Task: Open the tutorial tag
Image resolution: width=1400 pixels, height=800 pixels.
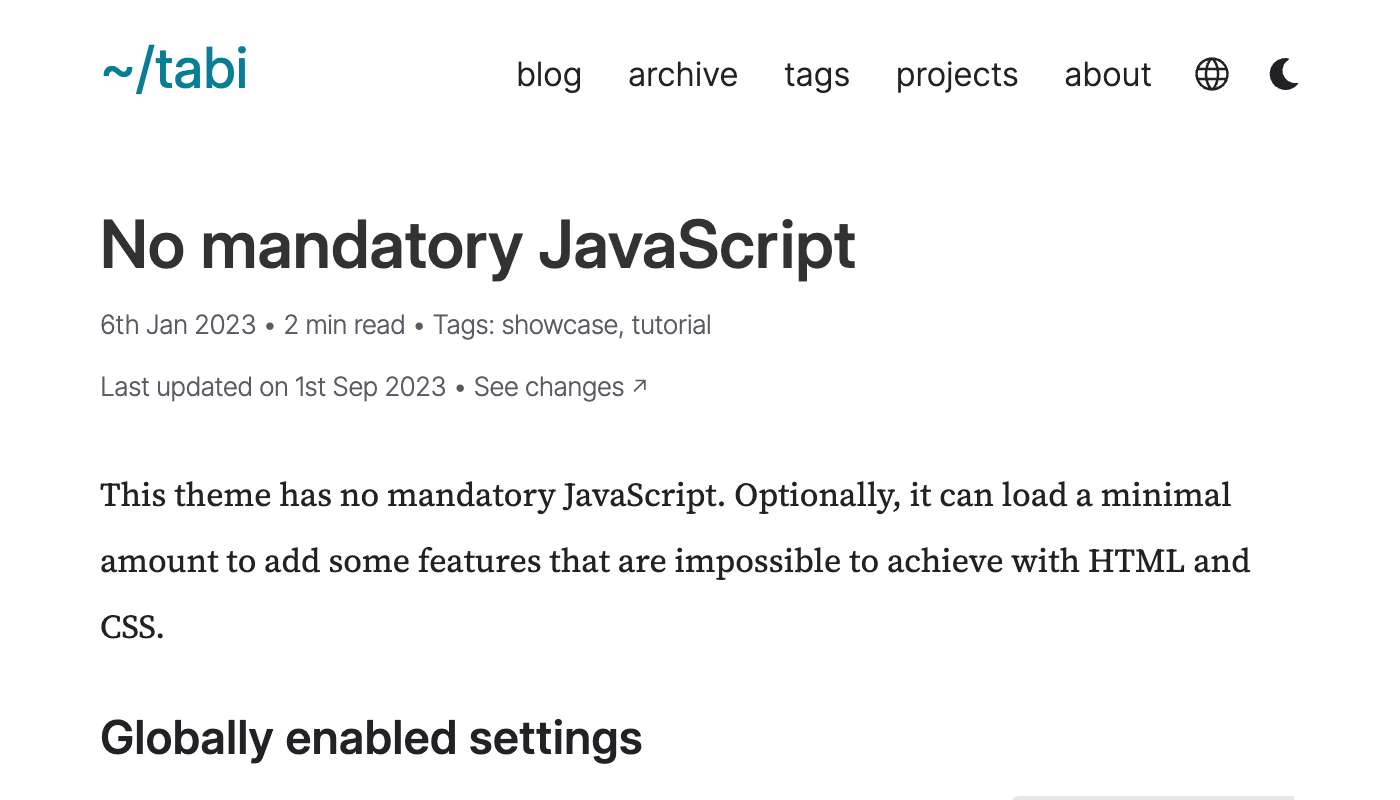Action: click(673, 325)
